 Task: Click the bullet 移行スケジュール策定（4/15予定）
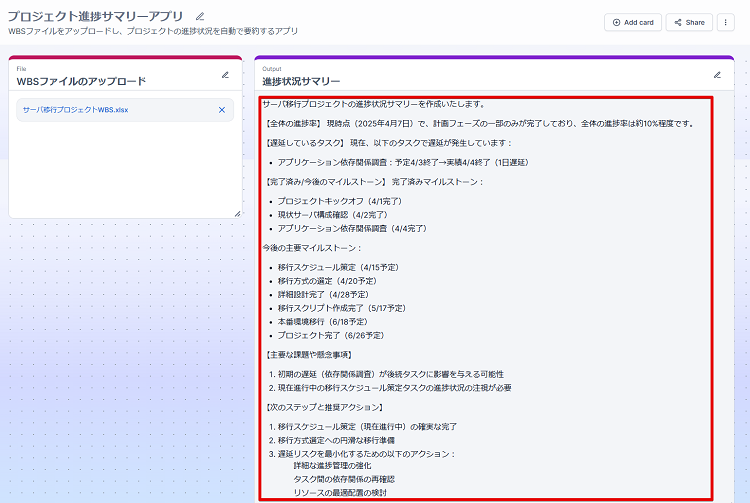pos(338,268)
